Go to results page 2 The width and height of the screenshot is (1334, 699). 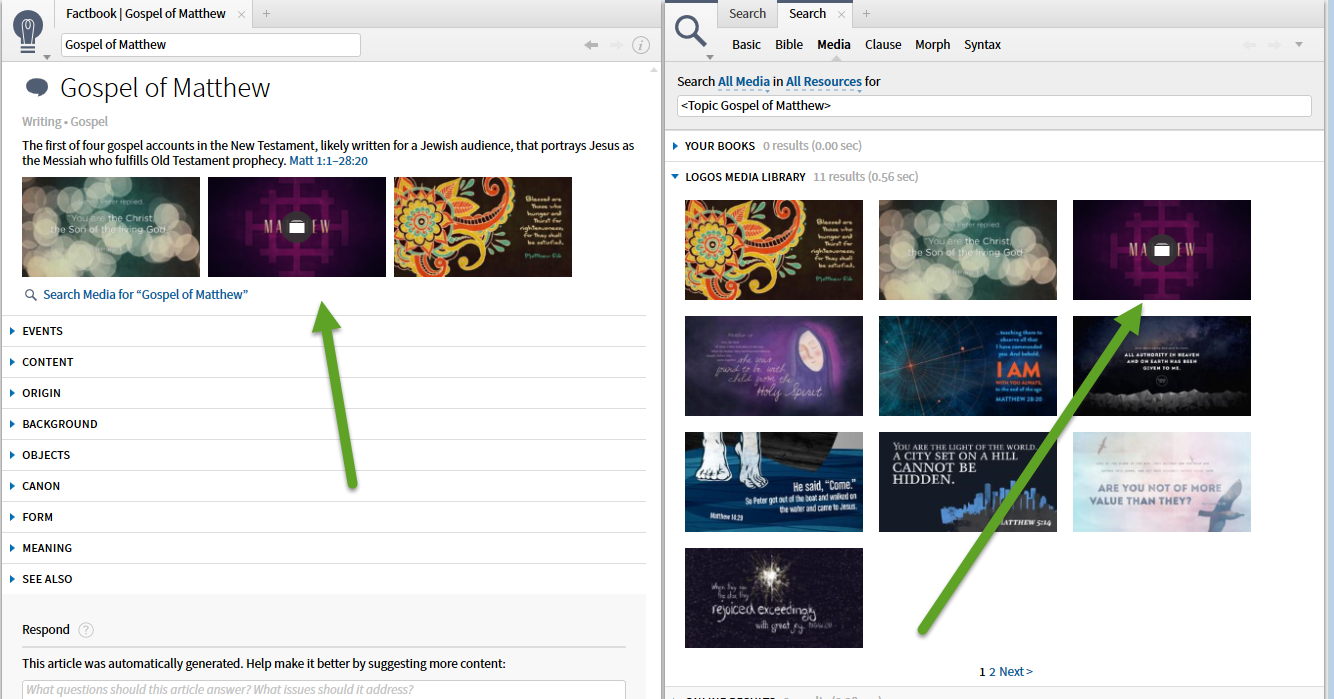992,672
